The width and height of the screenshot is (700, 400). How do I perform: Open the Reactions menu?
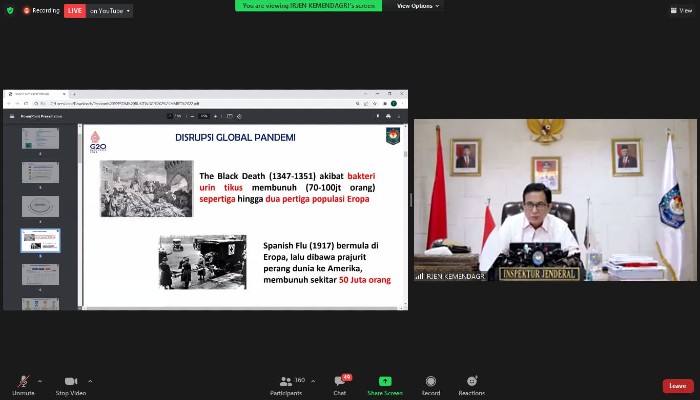point(472,384)
